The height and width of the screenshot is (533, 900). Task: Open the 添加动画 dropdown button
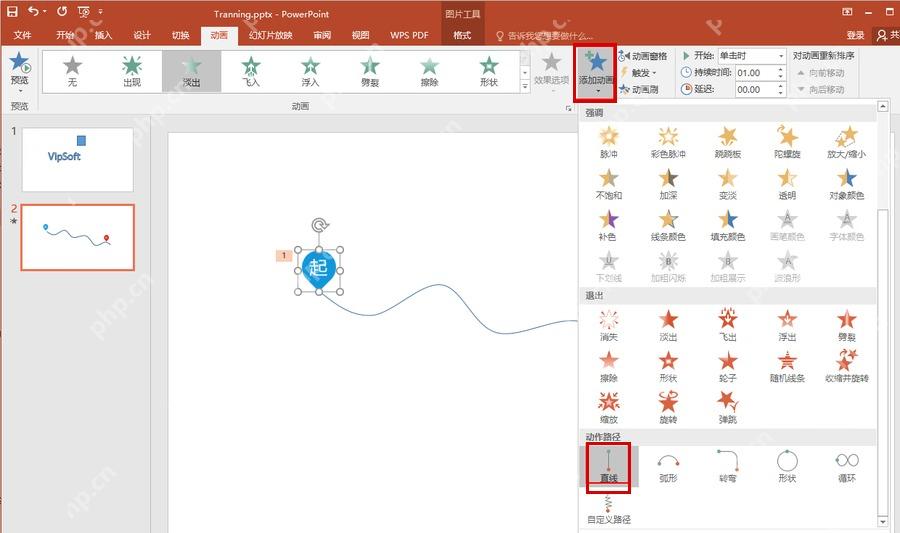click(x=596, y=73)
